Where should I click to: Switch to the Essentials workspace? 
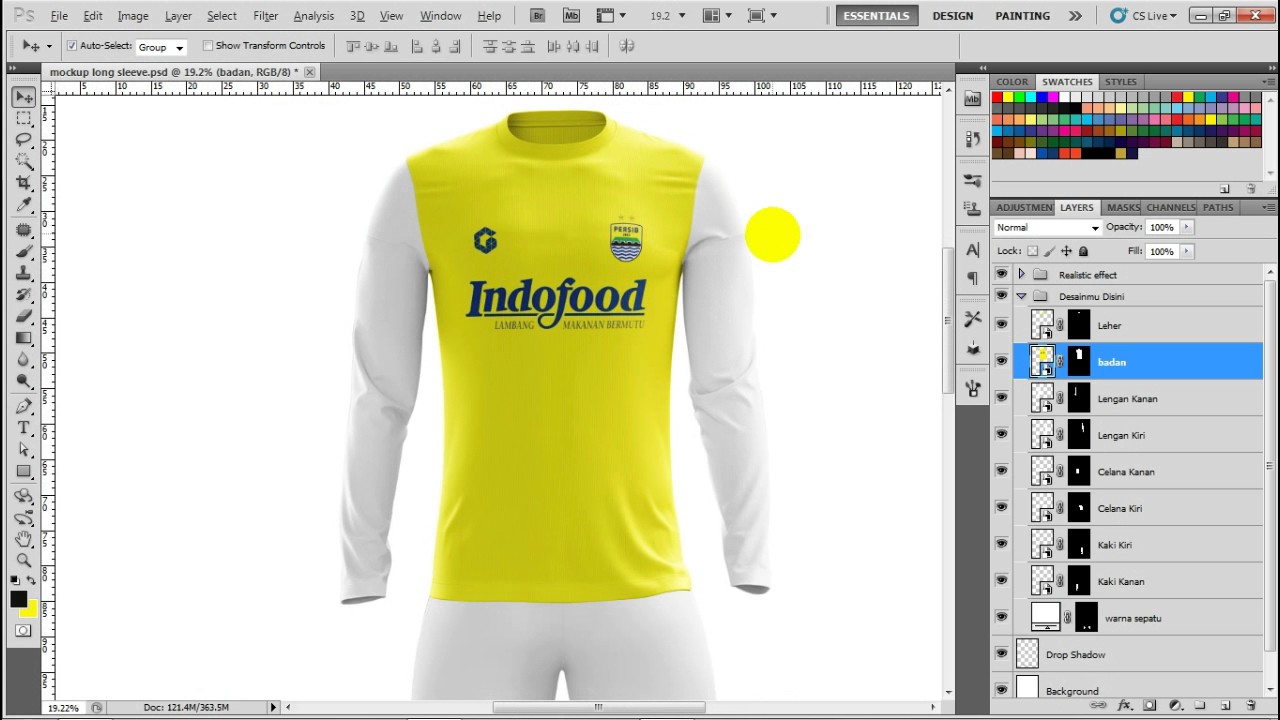(876, 16)
